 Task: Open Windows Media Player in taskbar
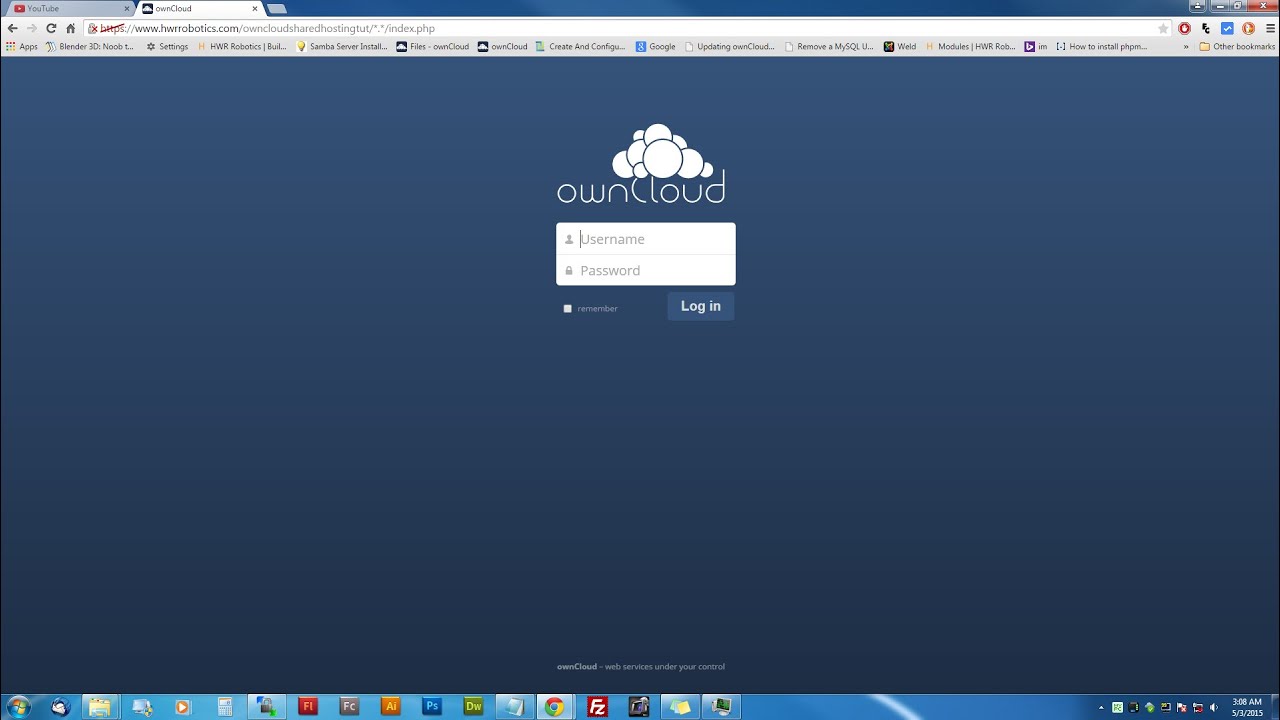182,707
